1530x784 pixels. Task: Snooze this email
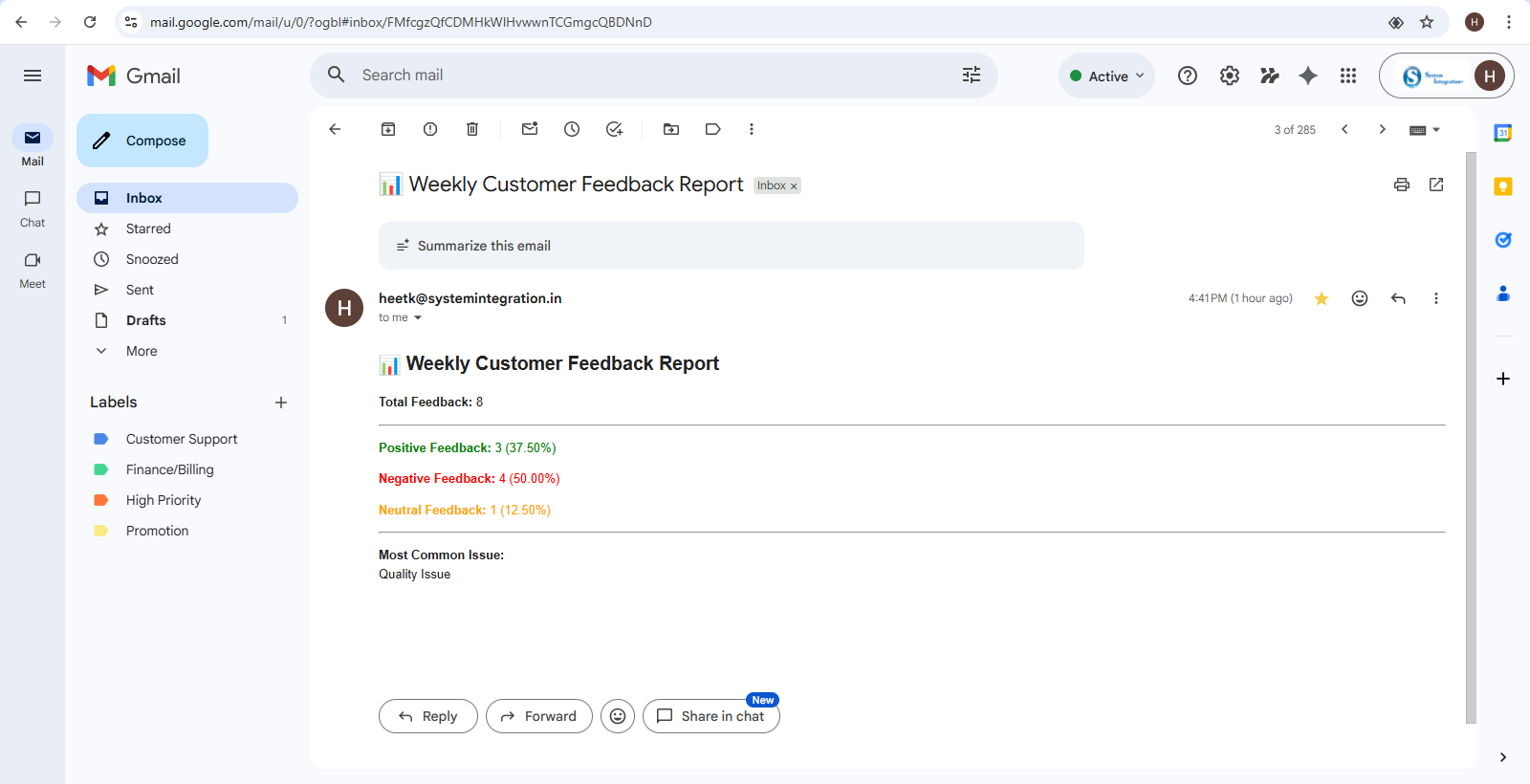[x=572, y=129]
